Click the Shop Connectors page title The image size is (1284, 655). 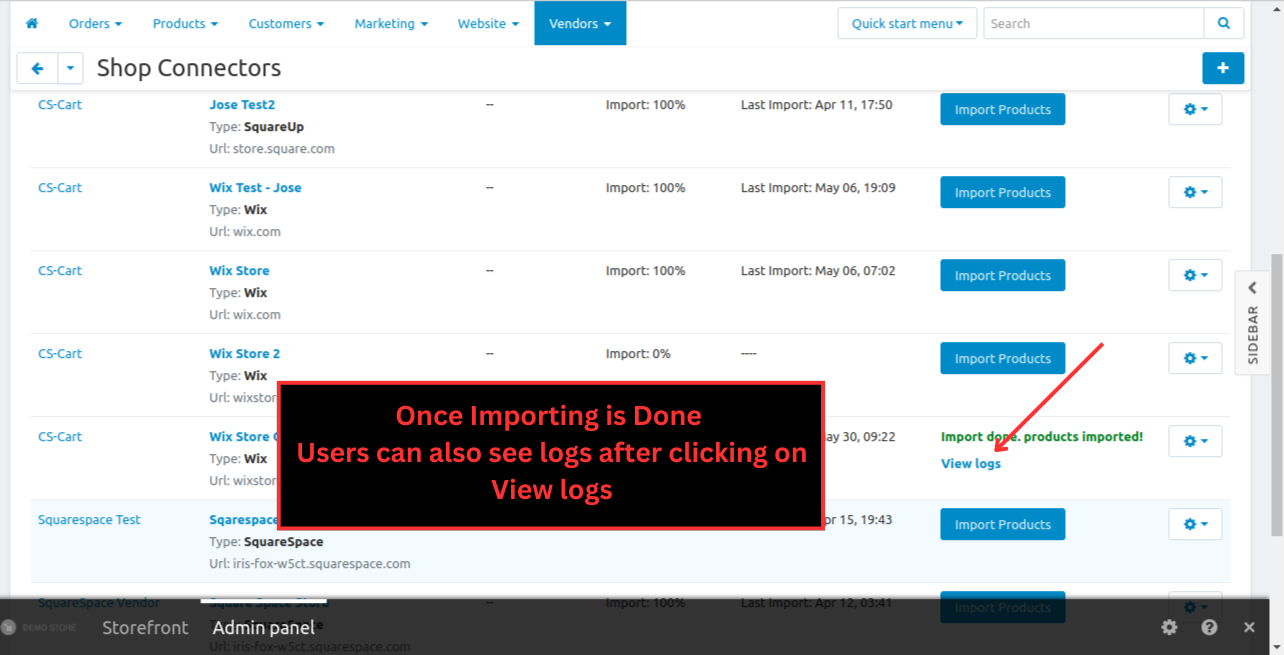(x=189, y=68)
